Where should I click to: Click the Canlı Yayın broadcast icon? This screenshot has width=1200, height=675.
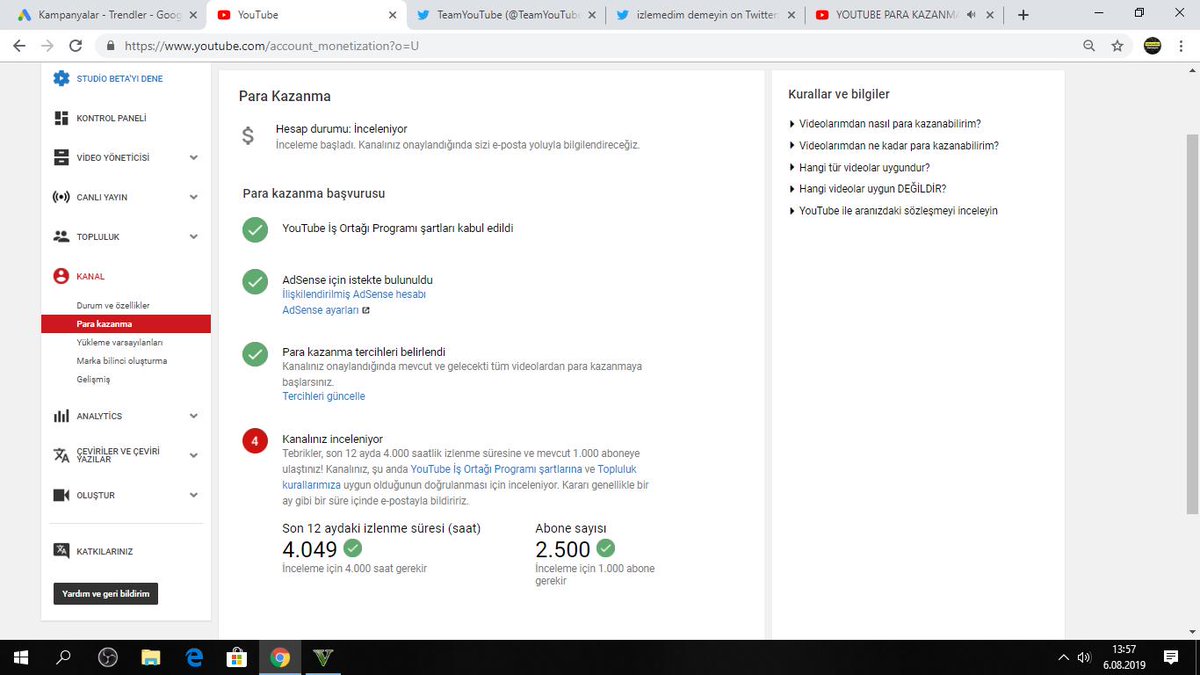click(61, 197)
